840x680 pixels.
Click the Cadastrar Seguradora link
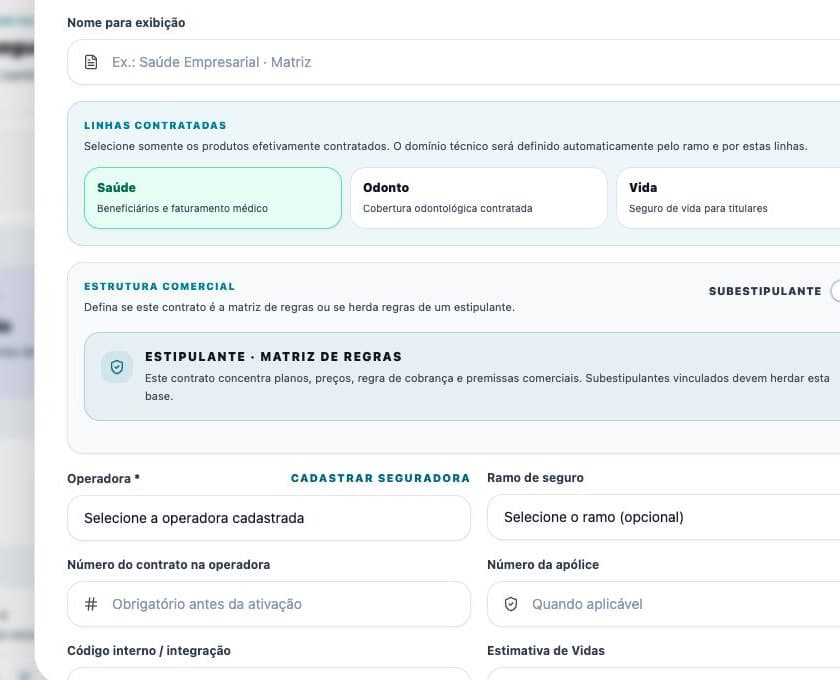380,478
